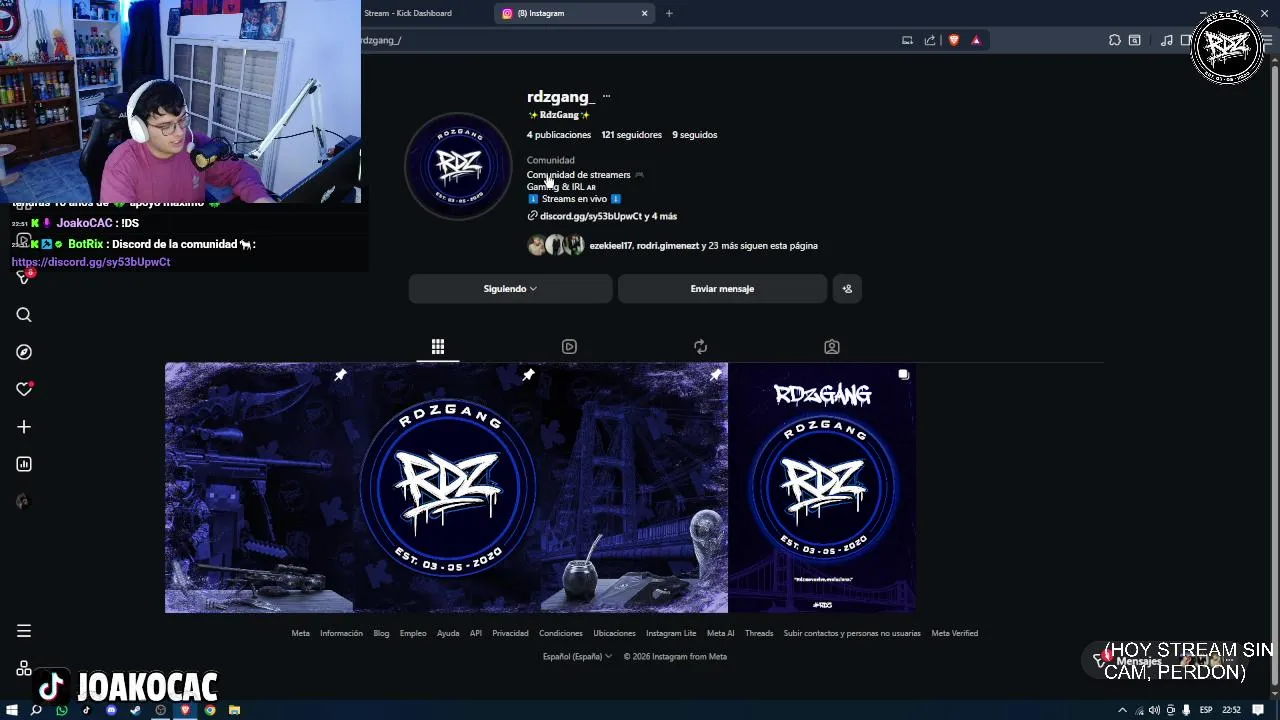Open the Condiciones footer link
The image size is (1280, 720).
561,633
